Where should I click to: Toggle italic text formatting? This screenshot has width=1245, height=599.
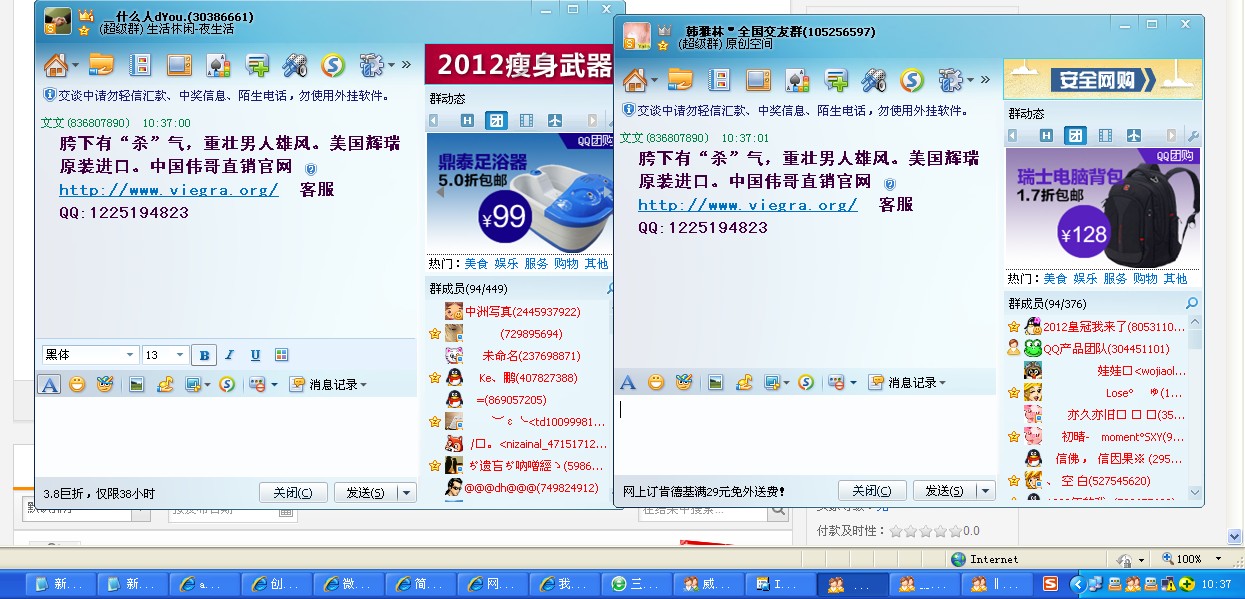(x=229, y=354)
